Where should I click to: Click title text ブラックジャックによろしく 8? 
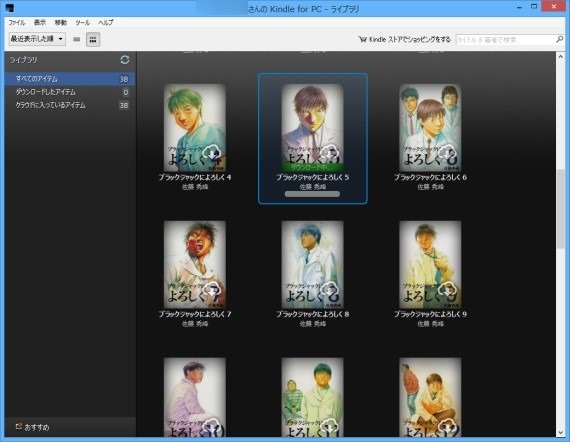click(x=312, y=314)
